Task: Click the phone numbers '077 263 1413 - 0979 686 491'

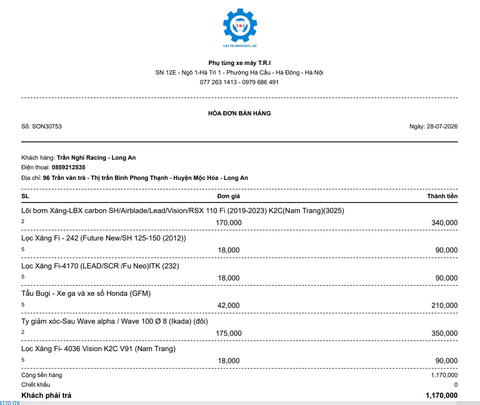Action: coord(239,82)
